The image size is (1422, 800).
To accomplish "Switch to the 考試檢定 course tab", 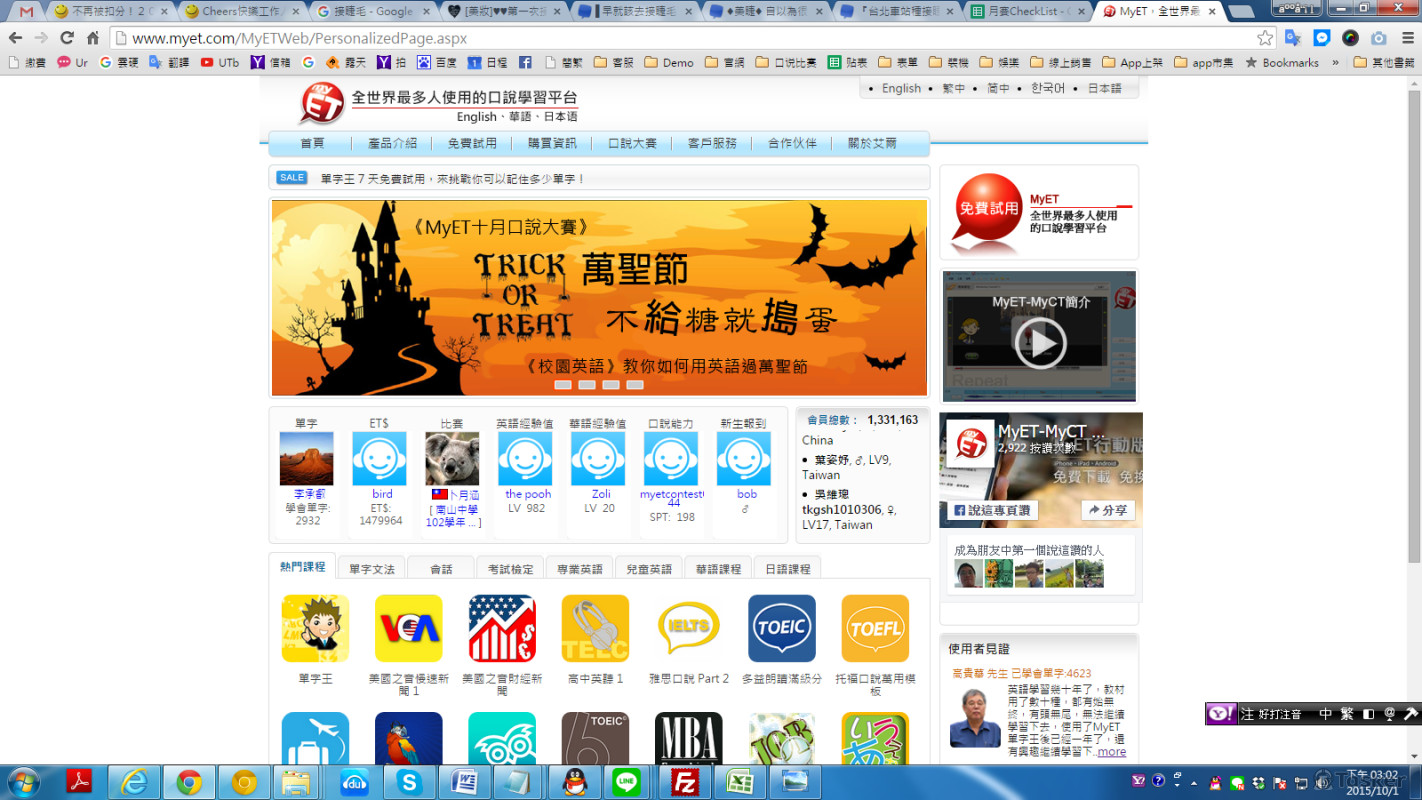I will [x=510, y=569].
